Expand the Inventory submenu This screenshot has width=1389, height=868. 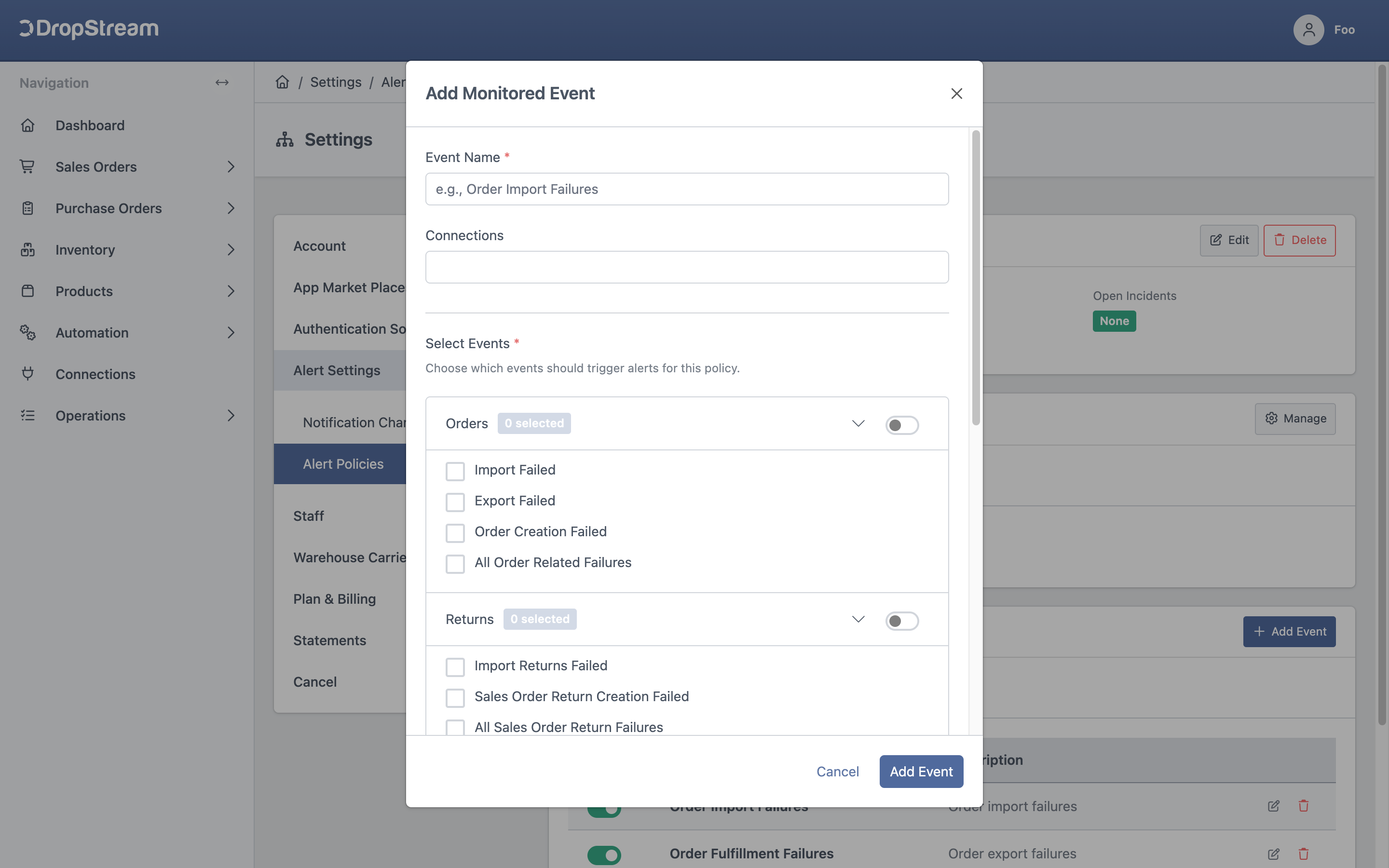pos(231,250)
